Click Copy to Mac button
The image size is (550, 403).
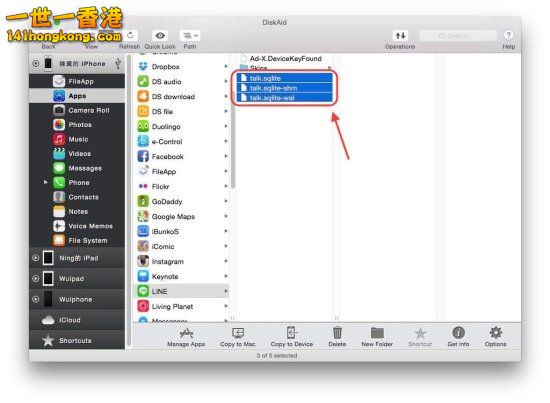[x=238, y=337]
